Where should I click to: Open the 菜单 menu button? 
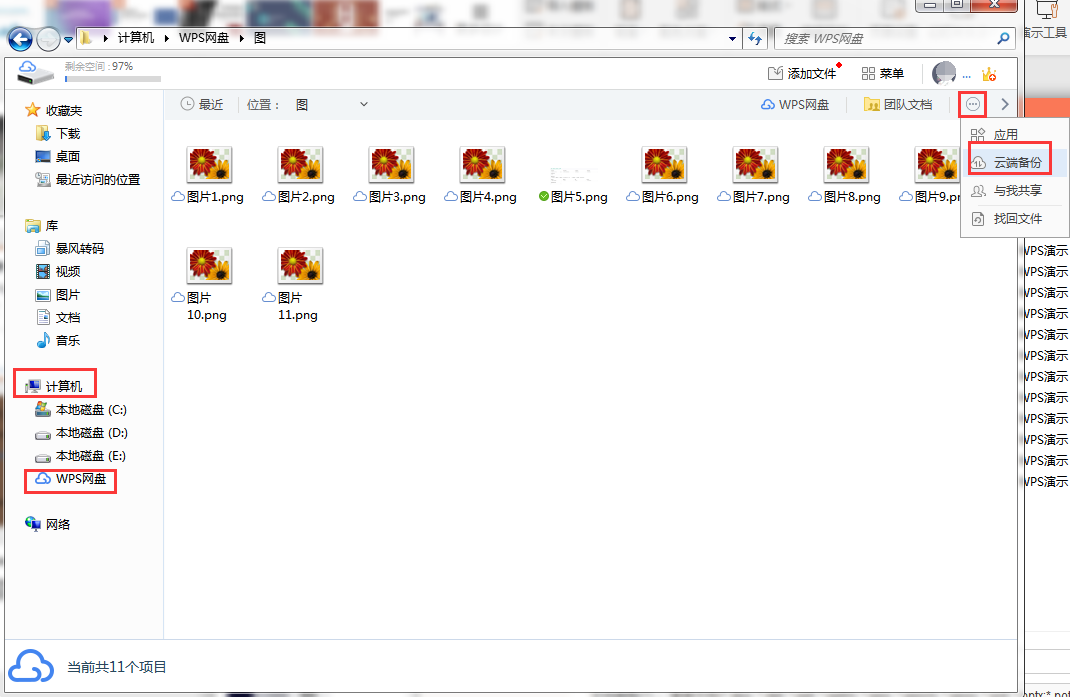pos(882,73)
